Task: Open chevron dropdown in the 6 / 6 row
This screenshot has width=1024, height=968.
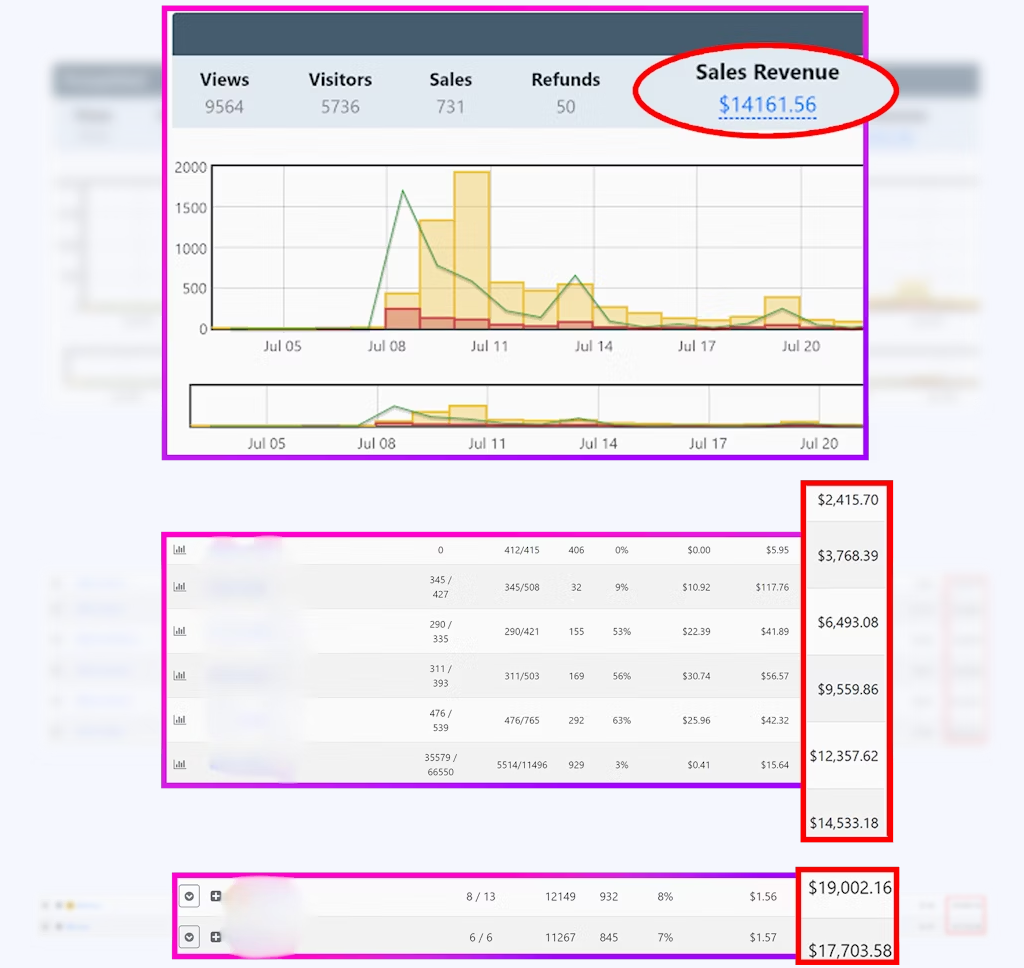Action: pos(189,937)
